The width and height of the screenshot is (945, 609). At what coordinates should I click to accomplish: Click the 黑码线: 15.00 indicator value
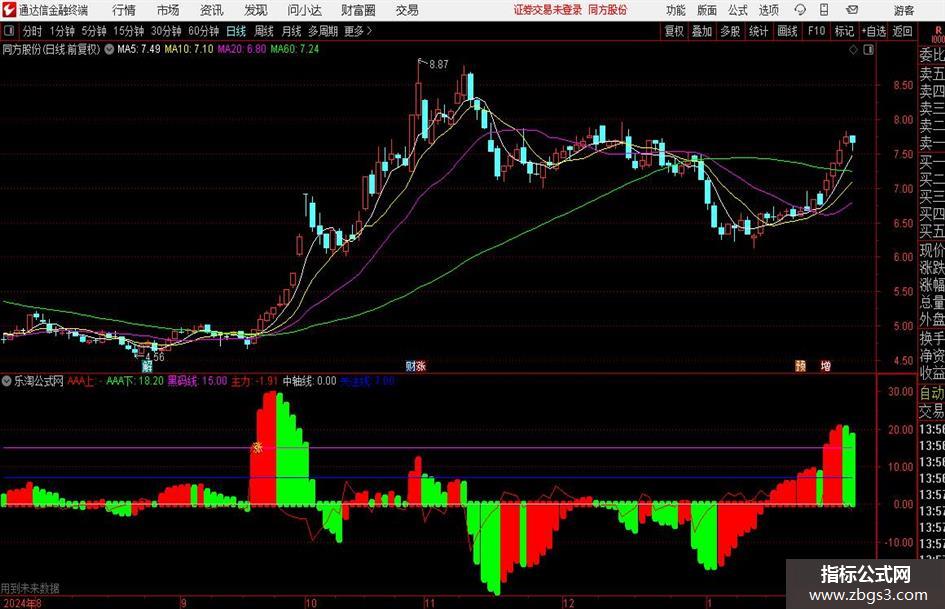[x=197, y=381]
